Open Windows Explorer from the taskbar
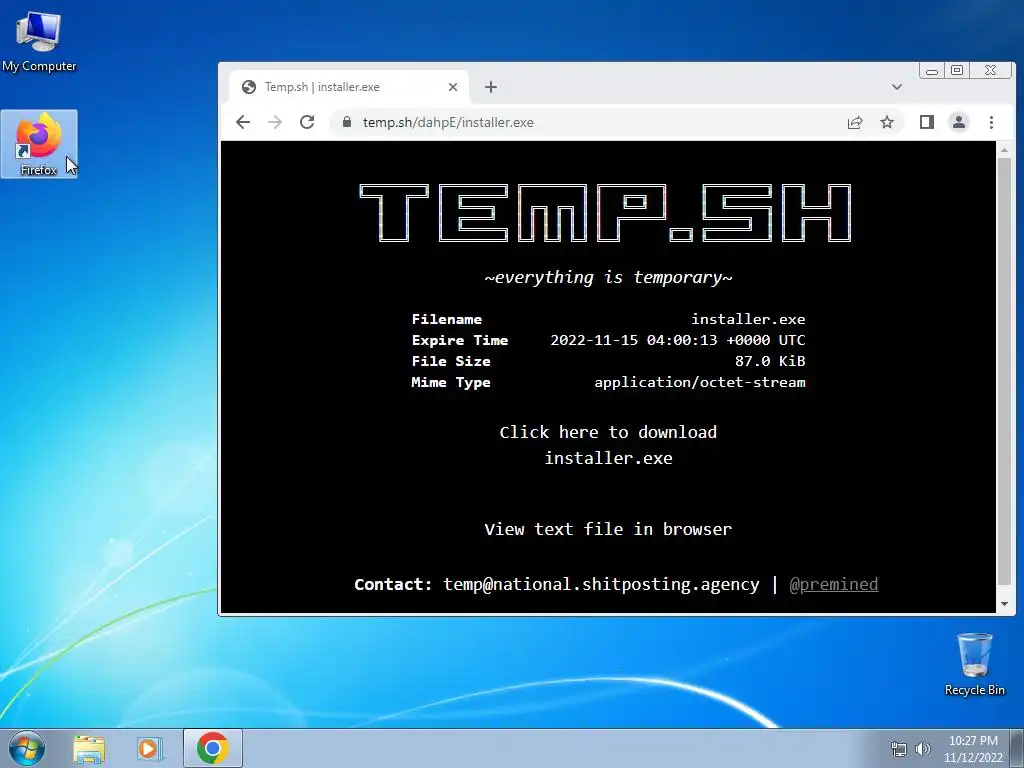This screenshot has width=1024, height=768. [x=89, y=748]
